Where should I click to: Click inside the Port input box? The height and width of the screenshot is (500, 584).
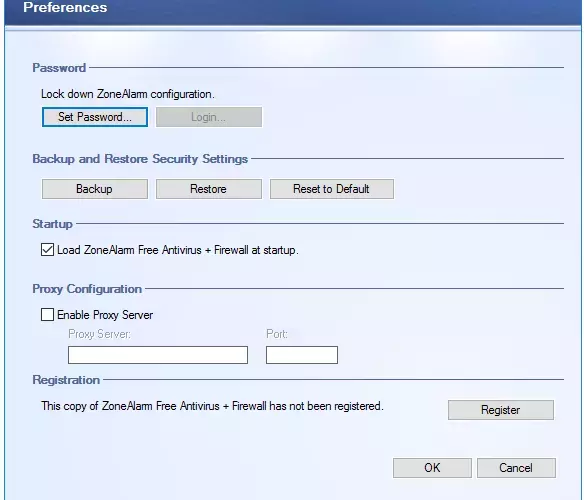coord(302,355)
